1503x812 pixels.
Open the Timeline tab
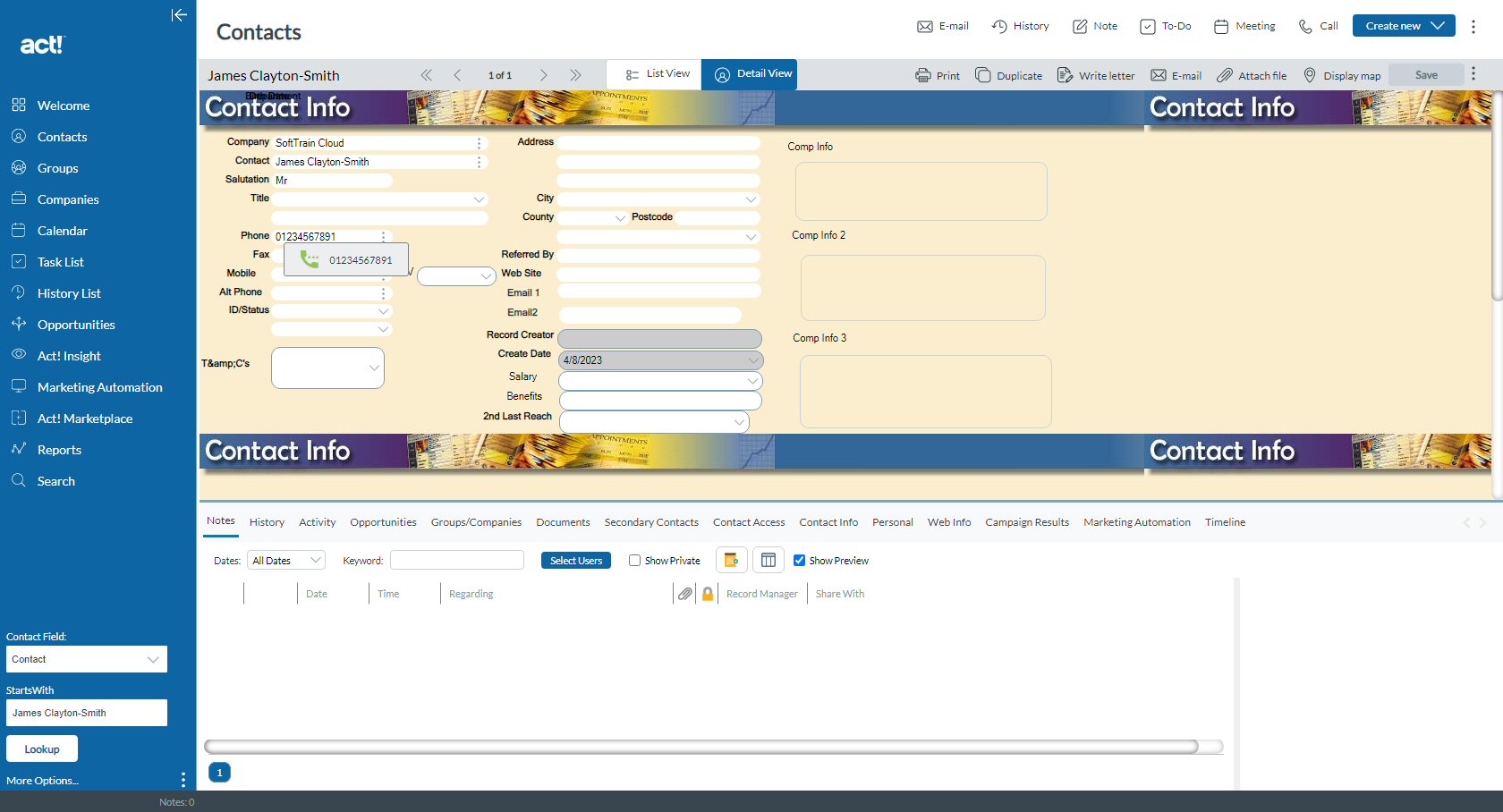click(1225, 522)
